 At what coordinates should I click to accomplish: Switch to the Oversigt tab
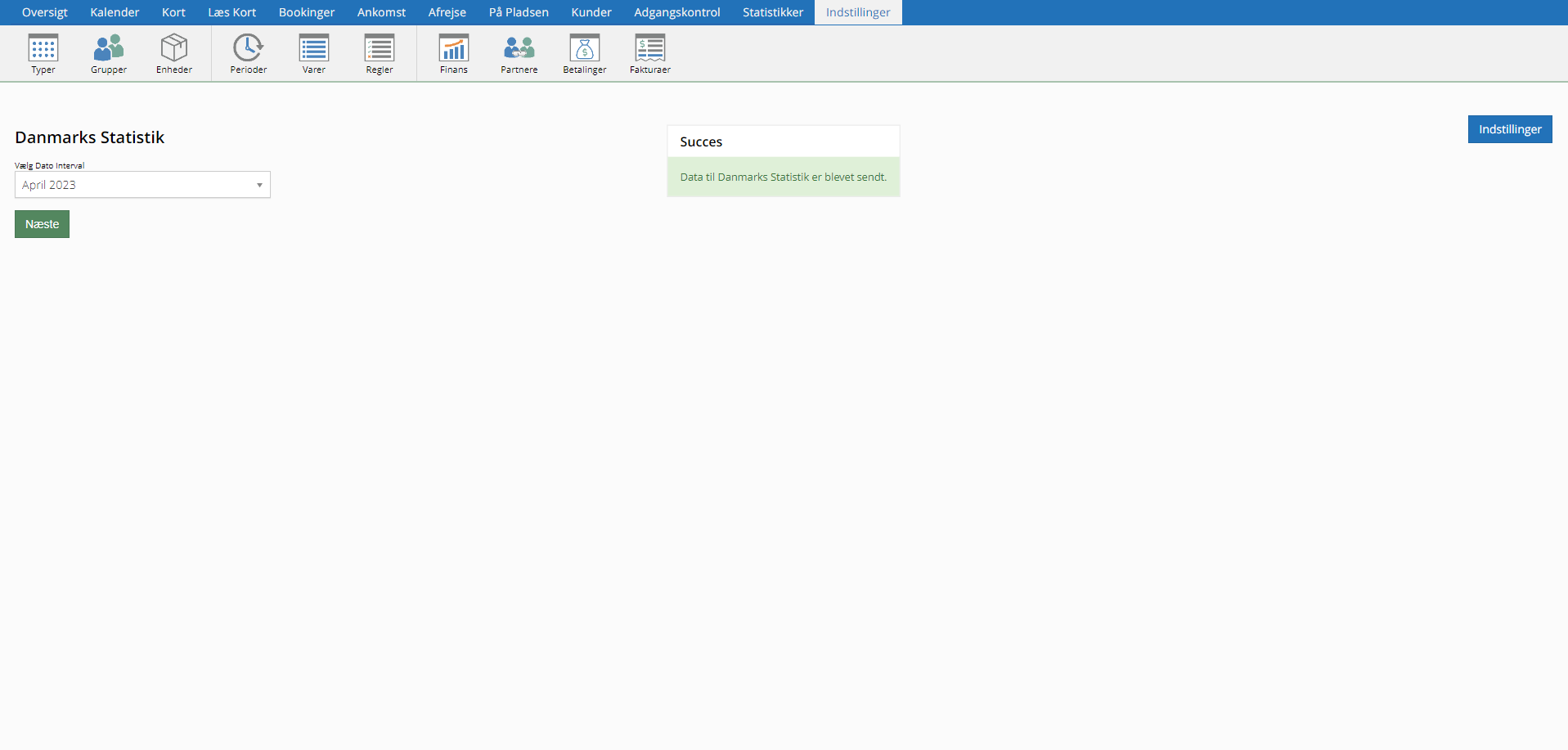coord(45,12)
